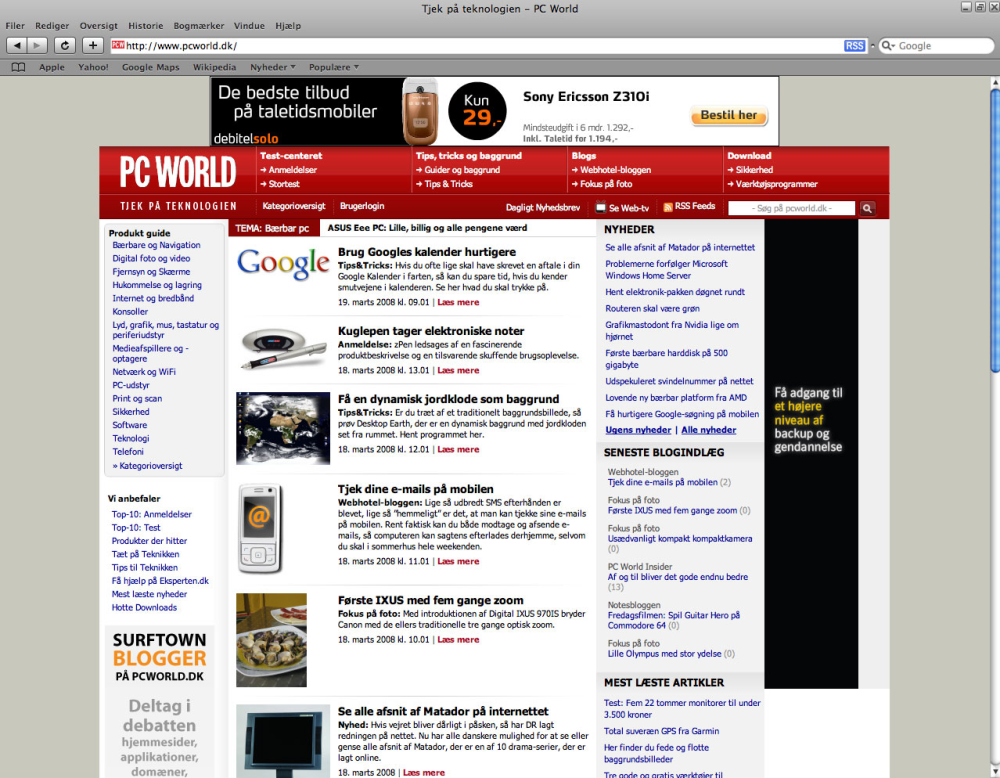Add a bookmark with the plus button

pyautogui.click(x=92, y=45)
